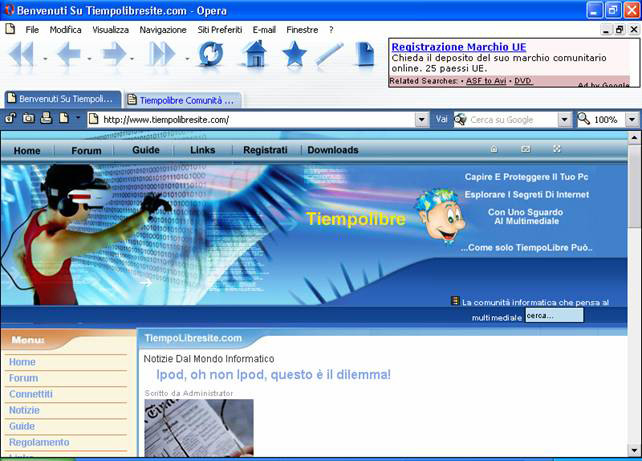Viewport: 642px width, 461px height.
Task: Click the newspaper article thumbnail
Action: 199,427
